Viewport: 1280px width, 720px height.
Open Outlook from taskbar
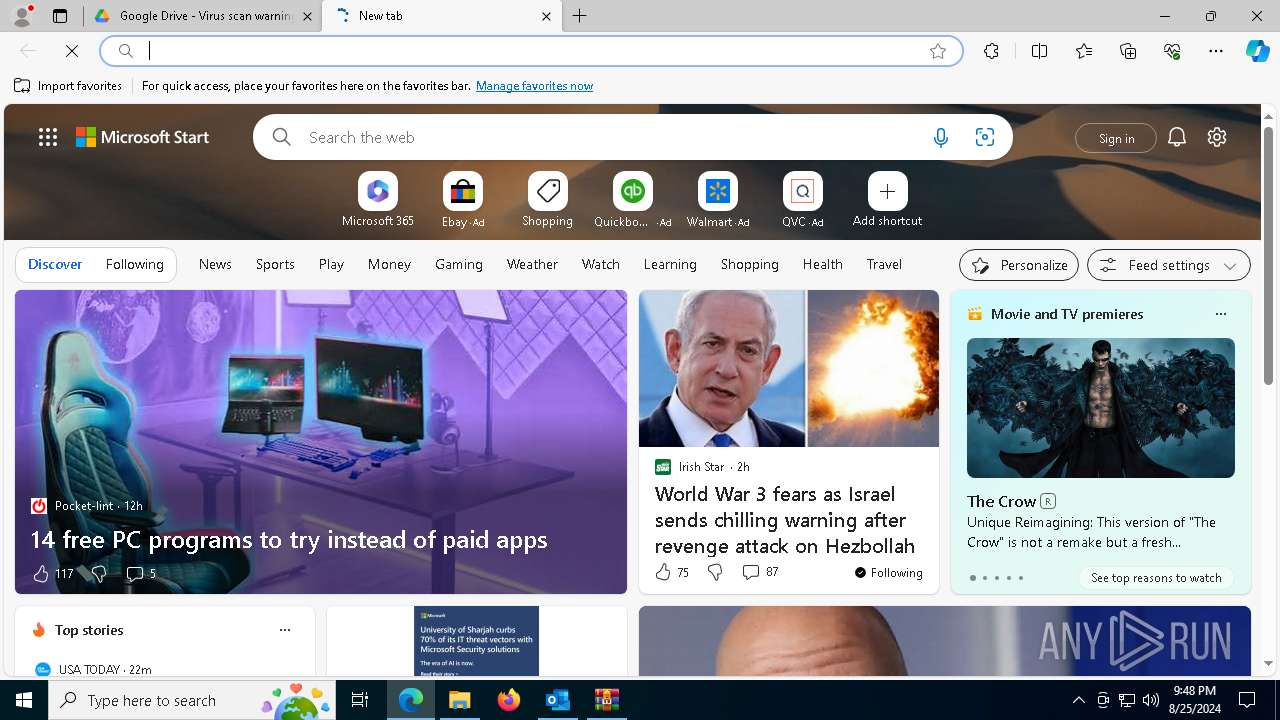coord(557,700)
